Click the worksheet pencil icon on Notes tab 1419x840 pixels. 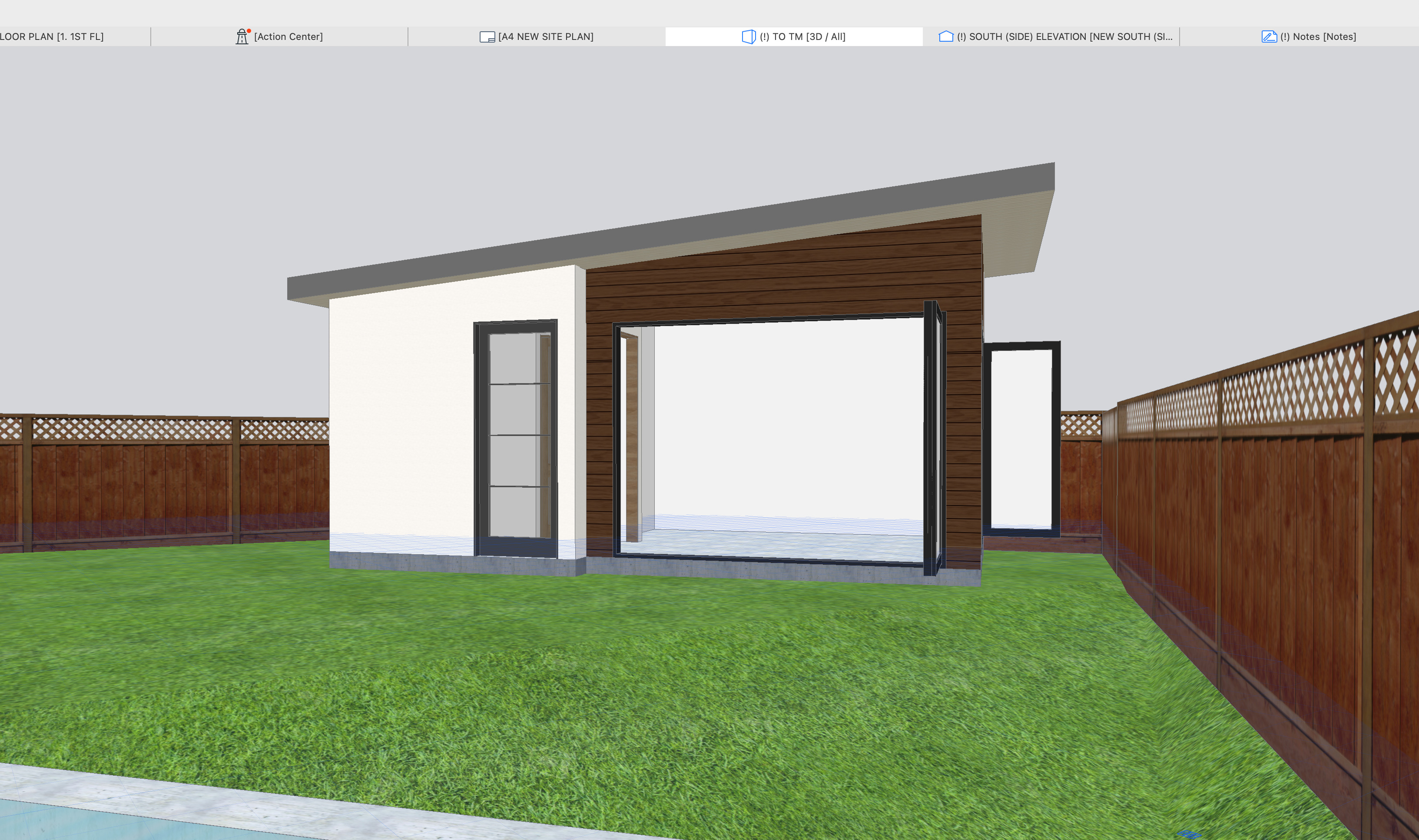[x=1269, y=37]
